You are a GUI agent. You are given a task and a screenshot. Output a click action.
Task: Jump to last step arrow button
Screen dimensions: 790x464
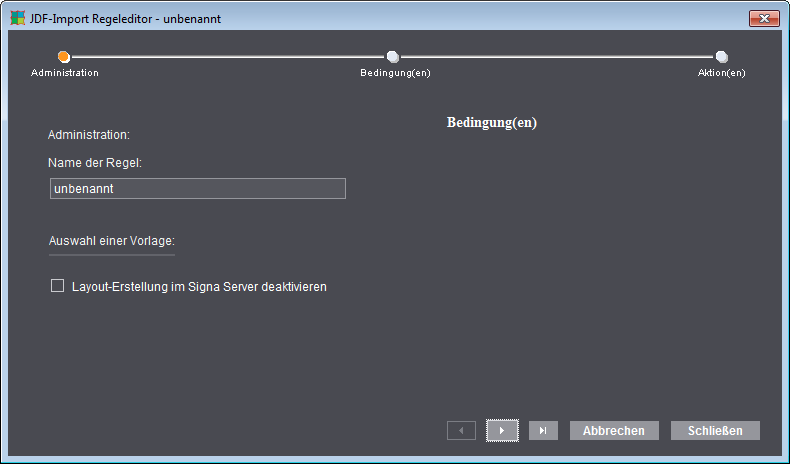543,430
